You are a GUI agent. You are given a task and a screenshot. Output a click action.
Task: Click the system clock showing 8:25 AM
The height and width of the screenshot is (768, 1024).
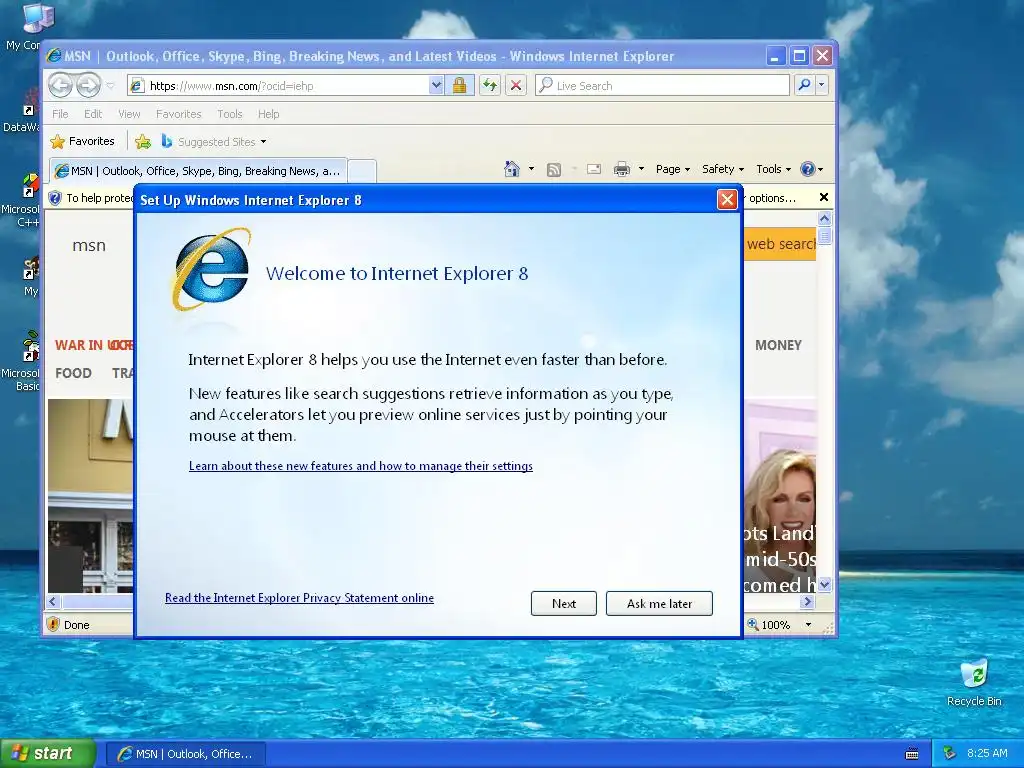coord(987,753)
